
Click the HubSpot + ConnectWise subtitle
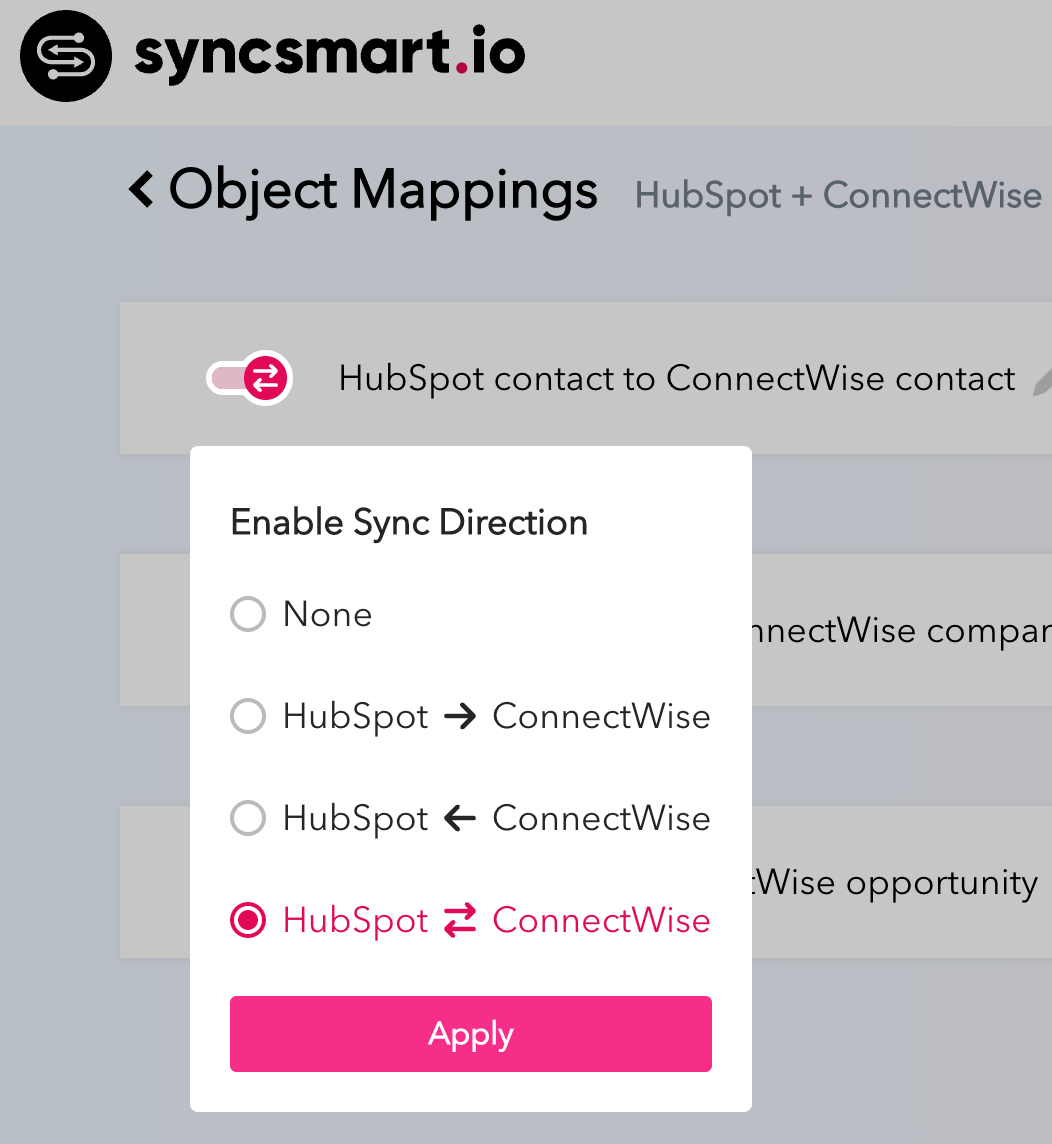tap(838, 195)
